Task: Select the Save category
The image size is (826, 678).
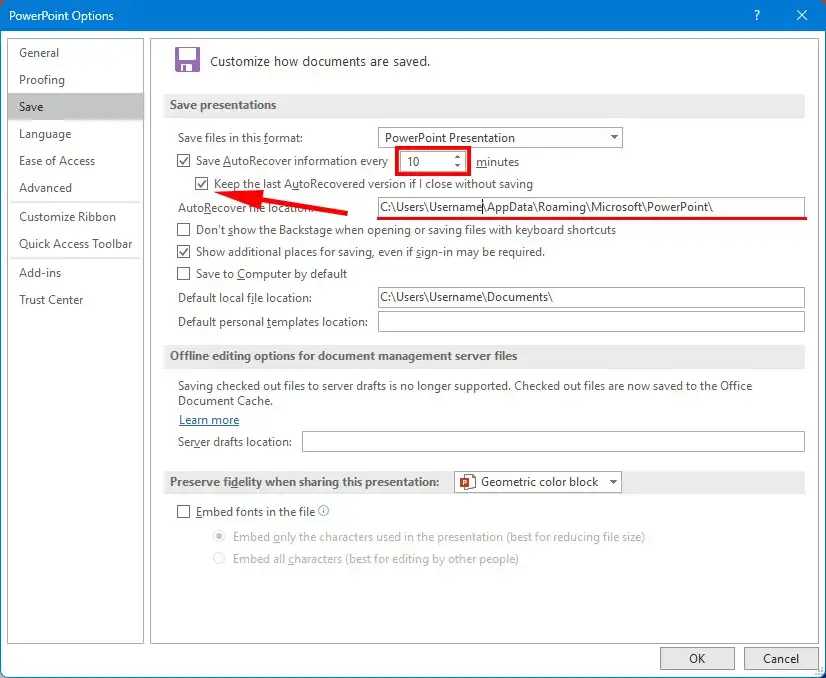Action: [x=76, y=106]
